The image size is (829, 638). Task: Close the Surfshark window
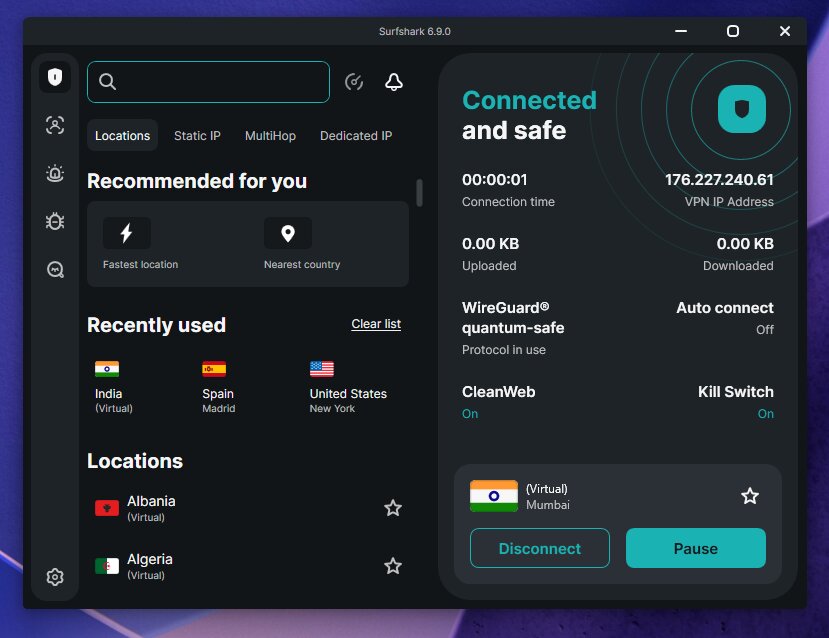785,31
